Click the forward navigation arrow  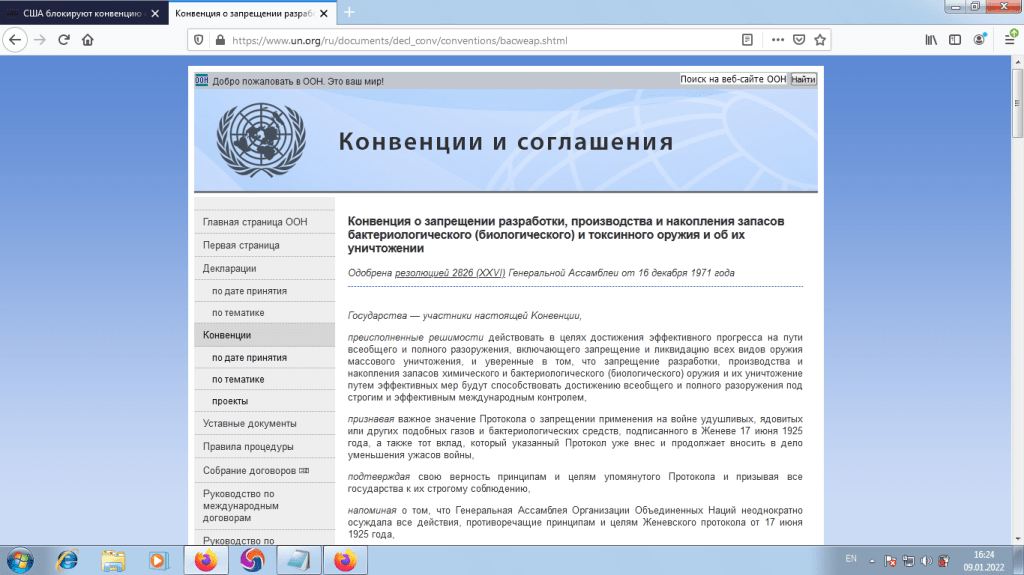(x=40, y=40)
